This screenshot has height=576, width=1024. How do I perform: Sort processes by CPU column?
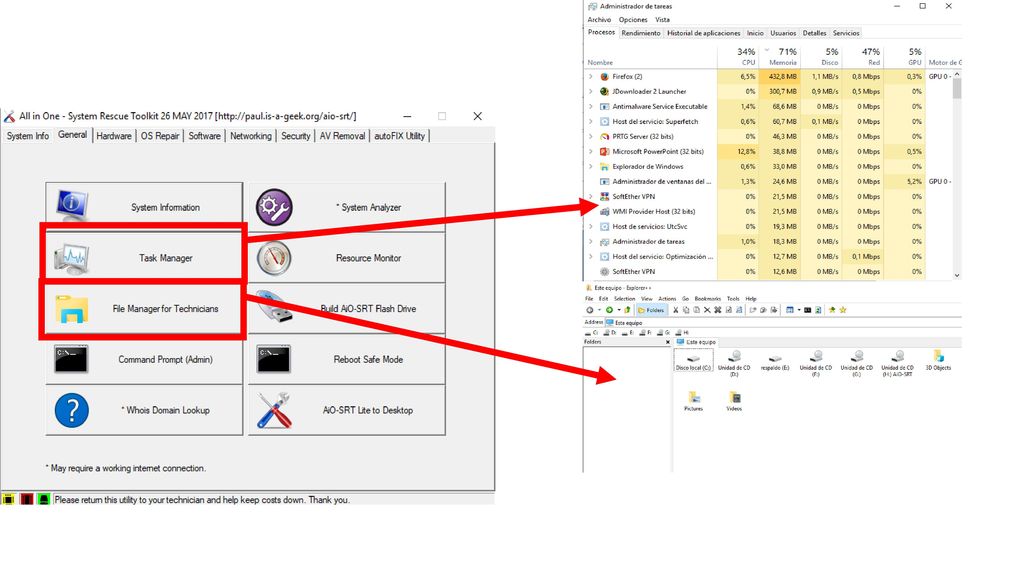click(738, 57)
